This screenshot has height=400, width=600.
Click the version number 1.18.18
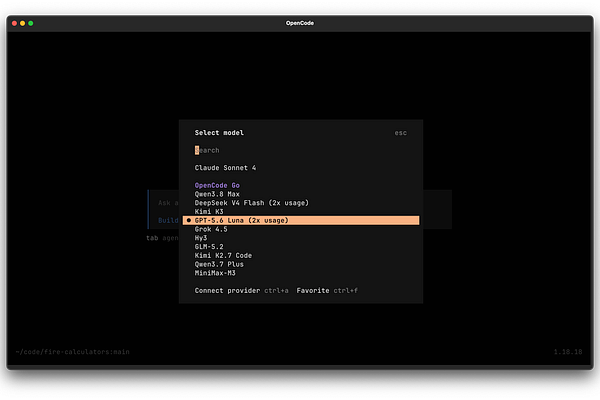point(568,352)
